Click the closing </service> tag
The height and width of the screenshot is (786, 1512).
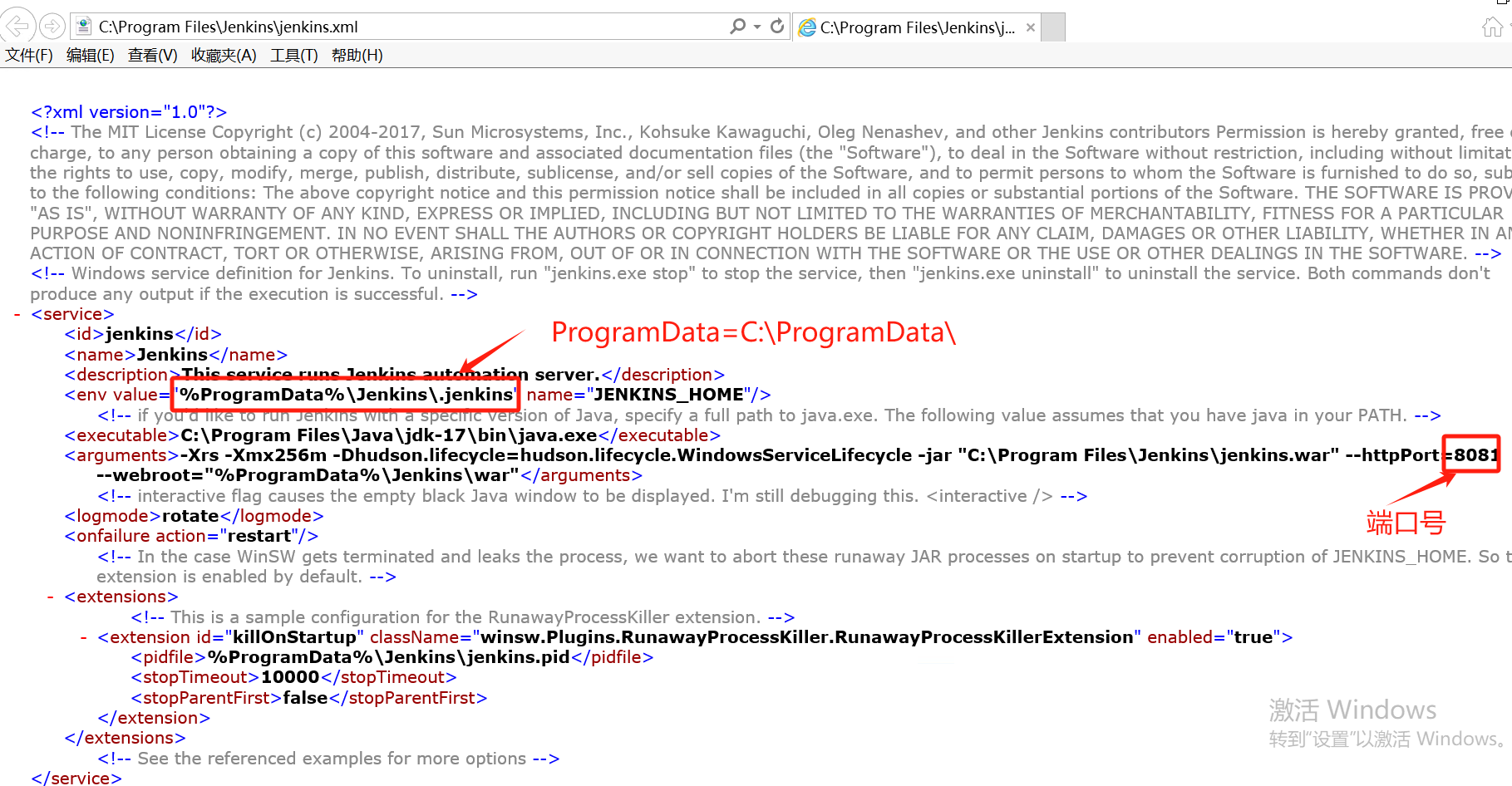coord(76,778)
